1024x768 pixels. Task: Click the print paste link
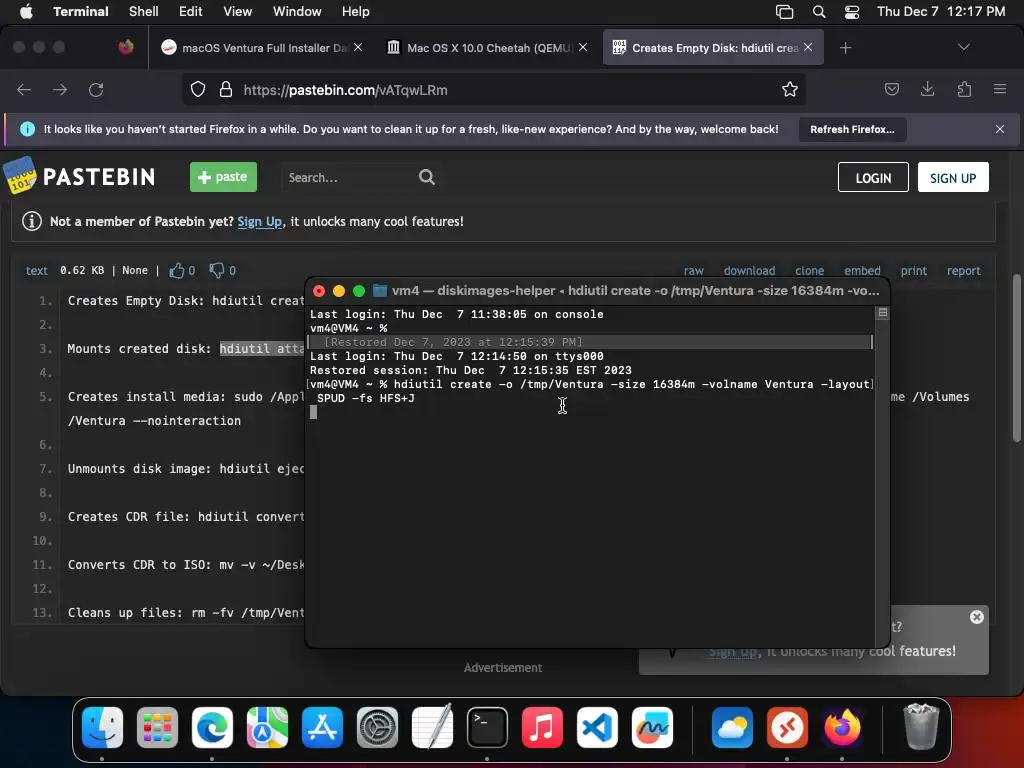pos(914,270)
